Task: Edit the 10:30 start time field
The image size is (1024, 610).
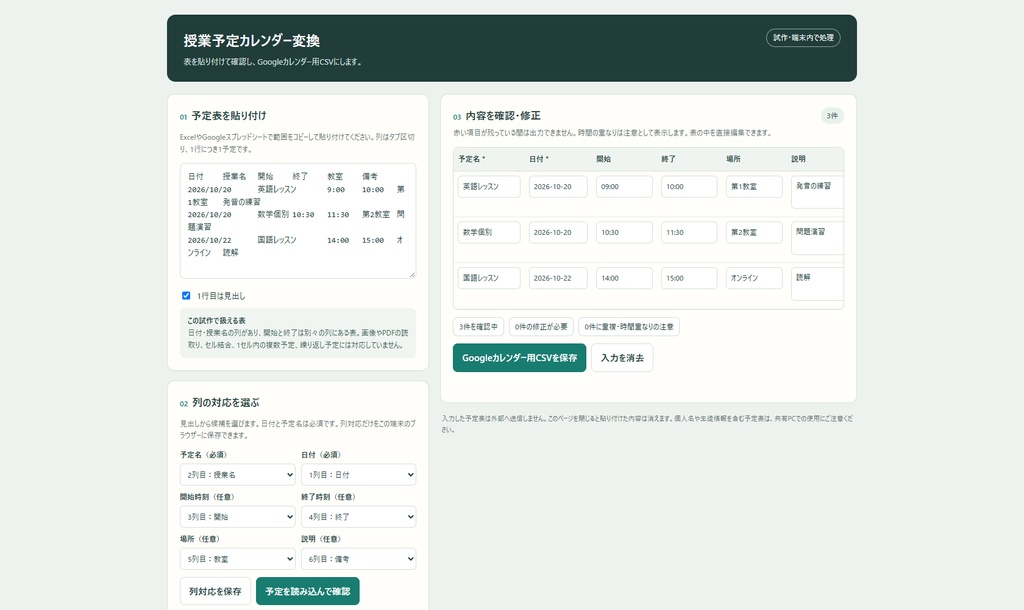Action: (x=624, y=233)
